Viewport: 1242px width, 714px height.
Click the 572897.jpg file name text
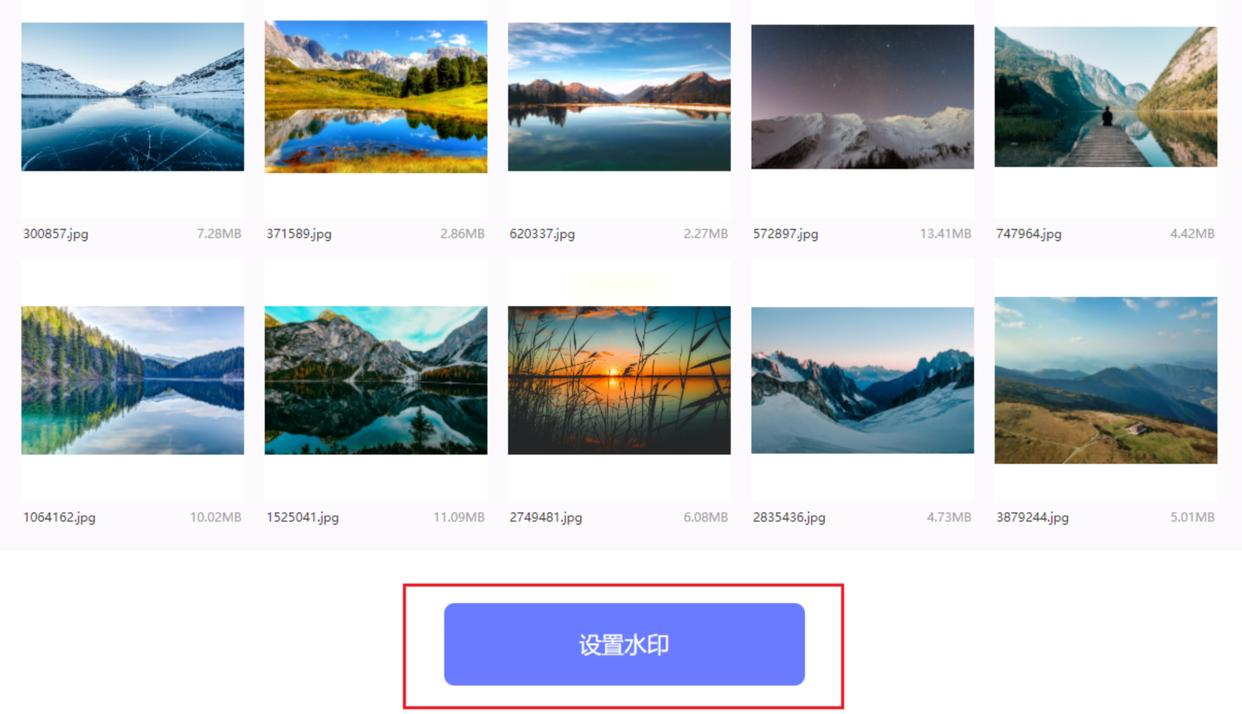tap(786, 234)
